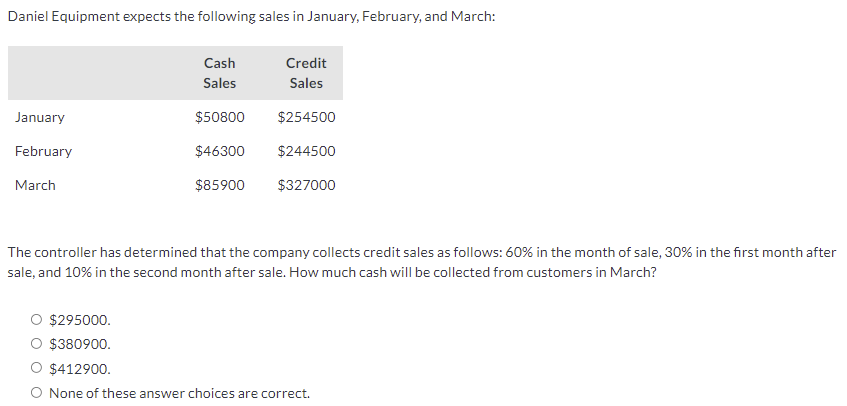Image resolution: width=847 pixels, height=406 pixels.
Task: Click February cash sales value $46300
Action: point(220,151)
